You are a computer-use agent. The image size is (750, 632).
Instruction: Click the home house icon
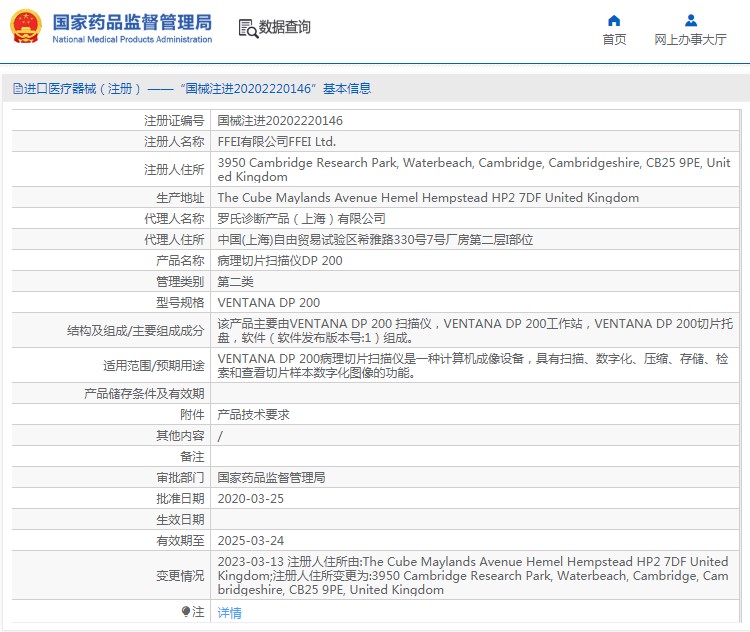(x=614, y=21)
